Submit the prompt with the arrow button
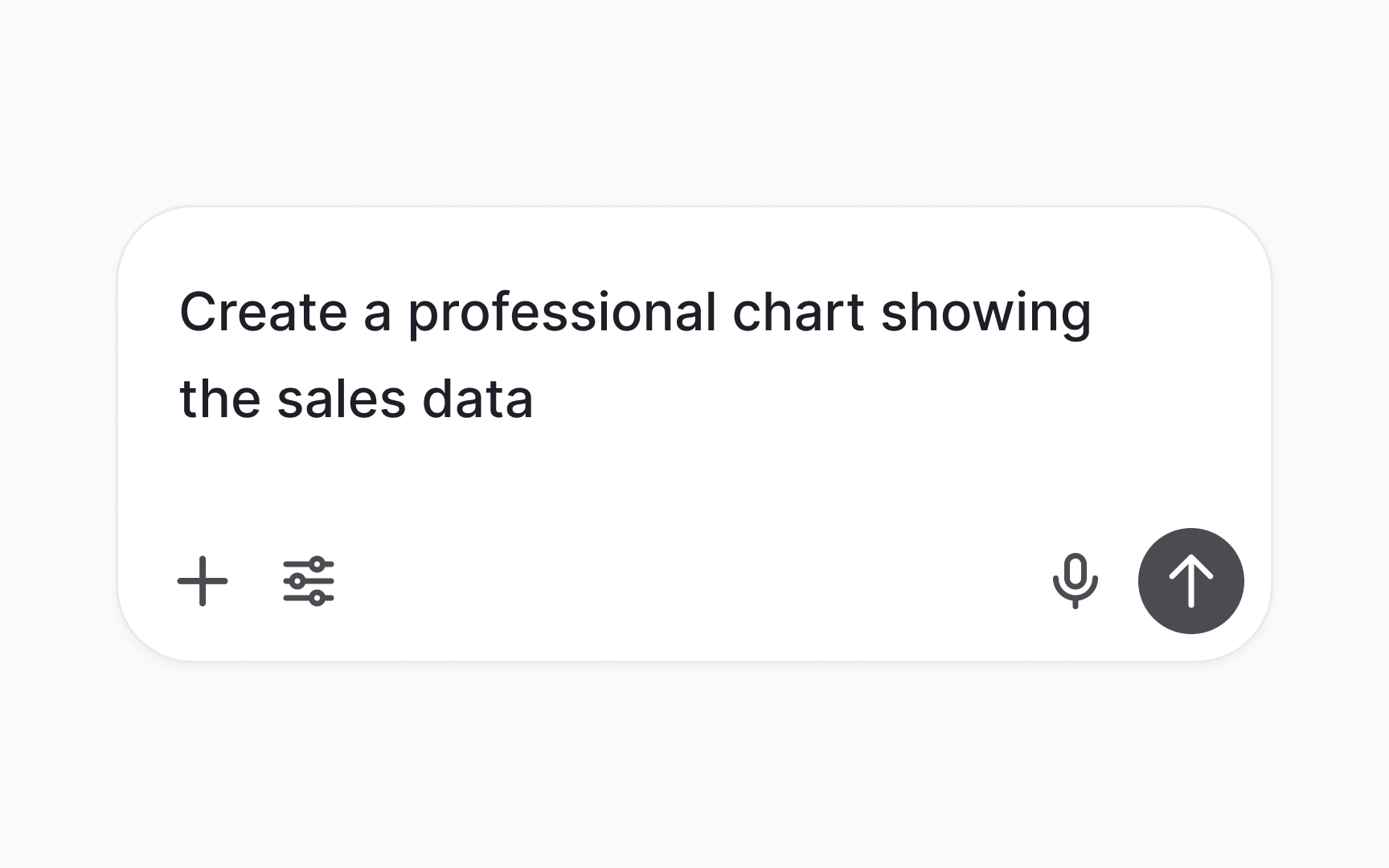The width and height of the screenshot is (1389, 868). (x=1190, y=580)
